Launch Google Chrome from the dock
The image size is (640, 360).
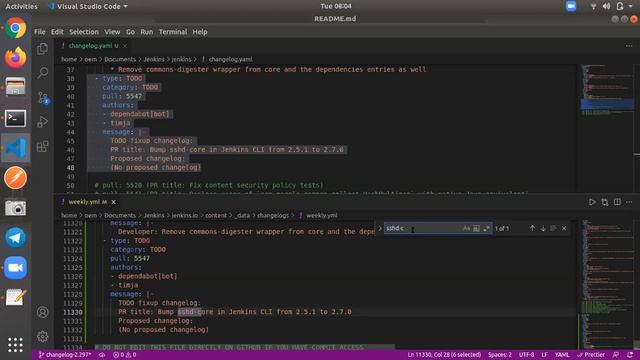(x=16, y=28)
